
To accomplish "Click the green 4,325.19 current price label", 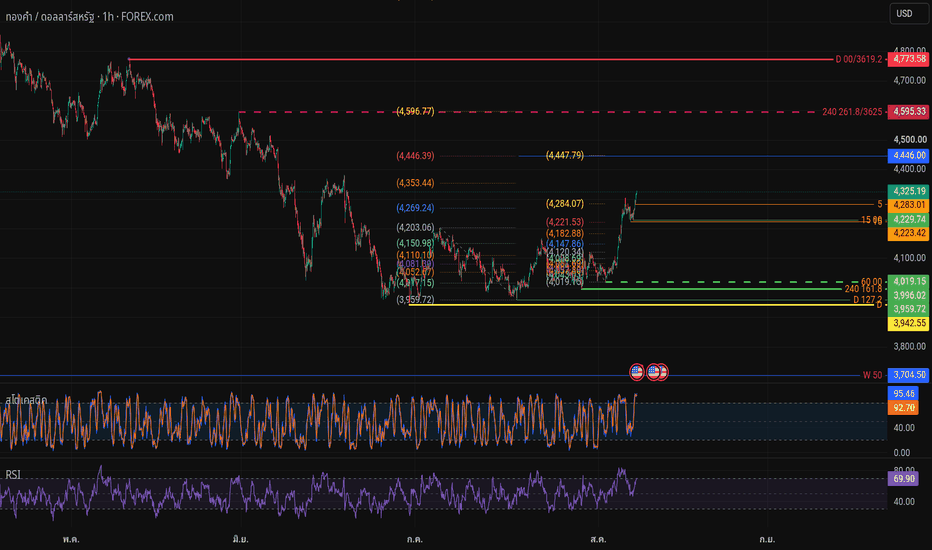I will (909, 191).
